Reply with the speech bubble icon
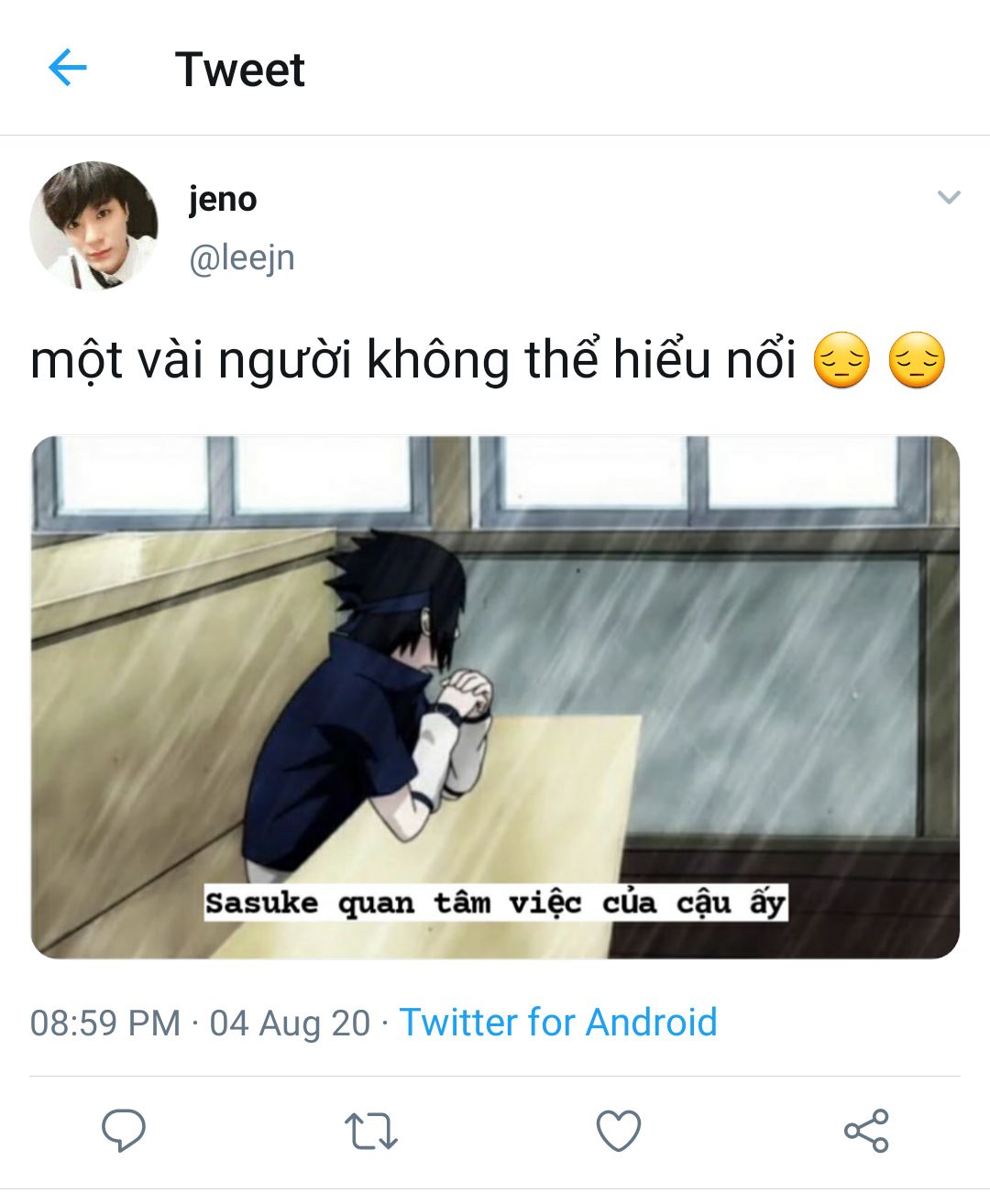The width and height of the screenshot is (990, 1204). pyautogui.click(x=123, y=1131)
